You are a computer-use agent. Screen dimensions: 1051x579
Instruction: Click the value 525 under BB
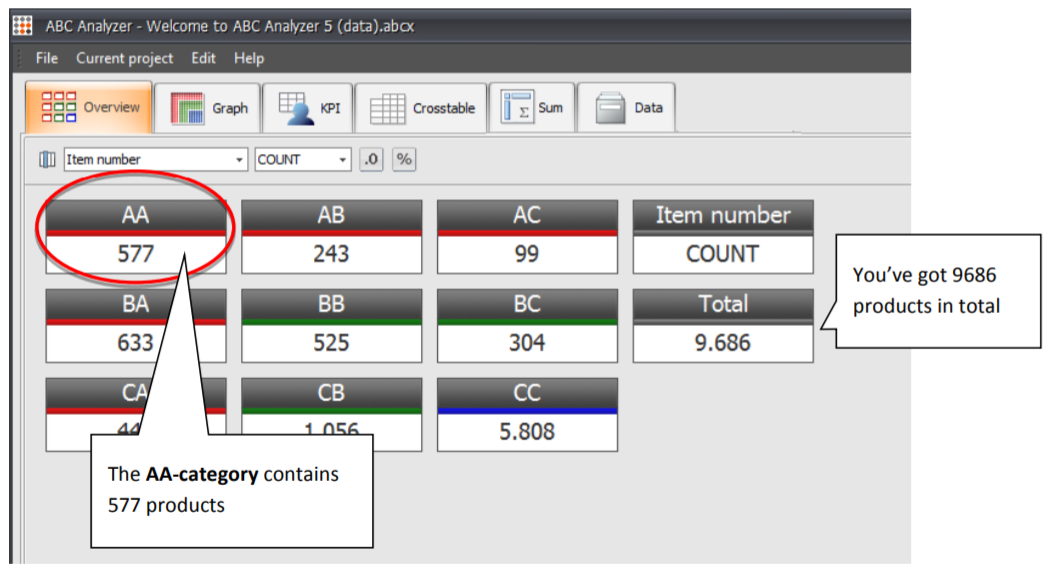coord(331,343)
